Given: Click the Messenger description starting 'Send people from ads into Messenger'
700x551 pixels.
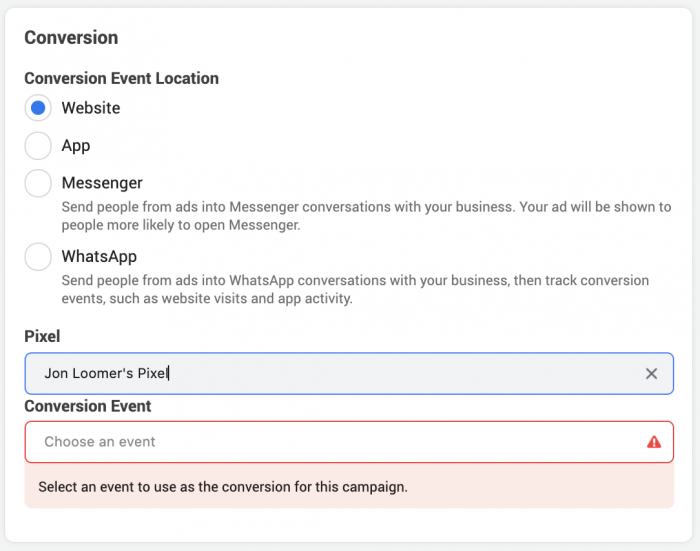Looking at the screenshot, I should [367, 216].
